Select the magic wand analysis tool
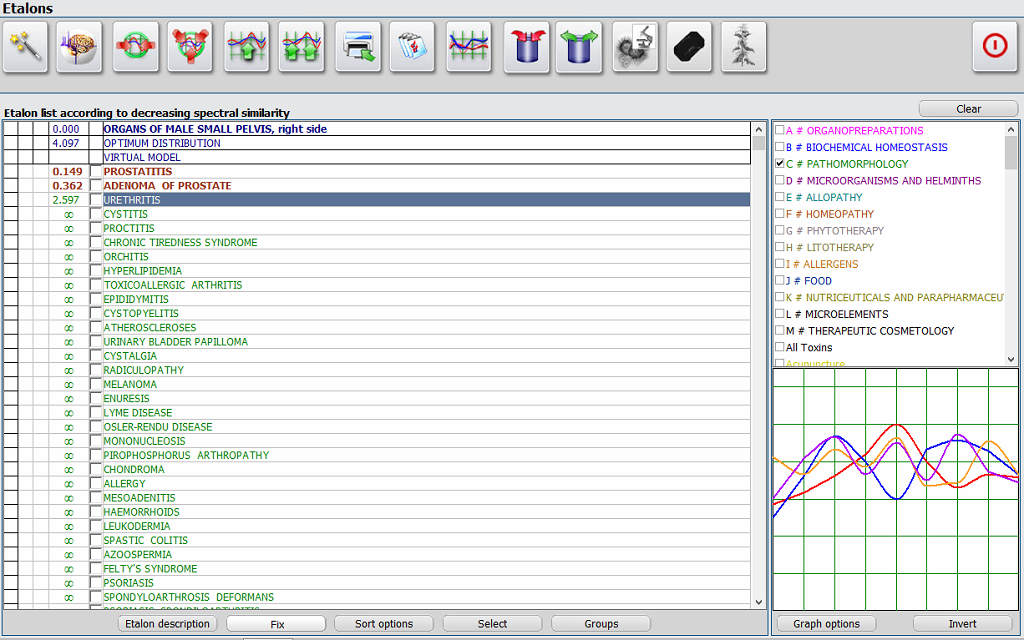 point(25,46)
